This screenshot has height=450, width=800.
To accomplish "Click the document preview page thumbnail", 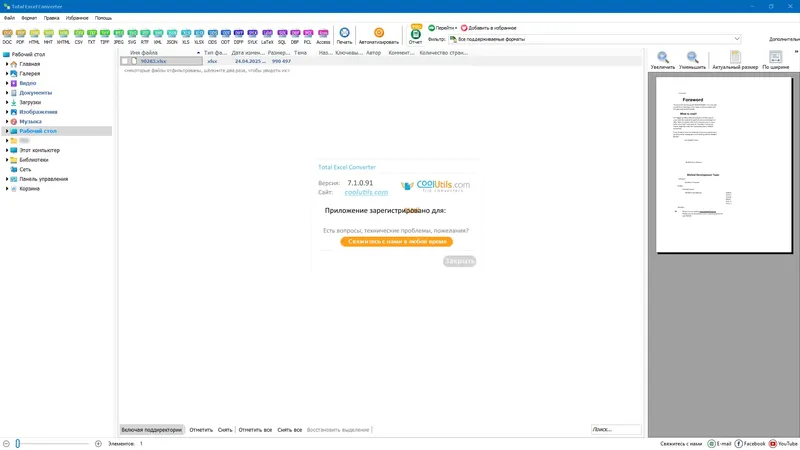I will (724, 165).
